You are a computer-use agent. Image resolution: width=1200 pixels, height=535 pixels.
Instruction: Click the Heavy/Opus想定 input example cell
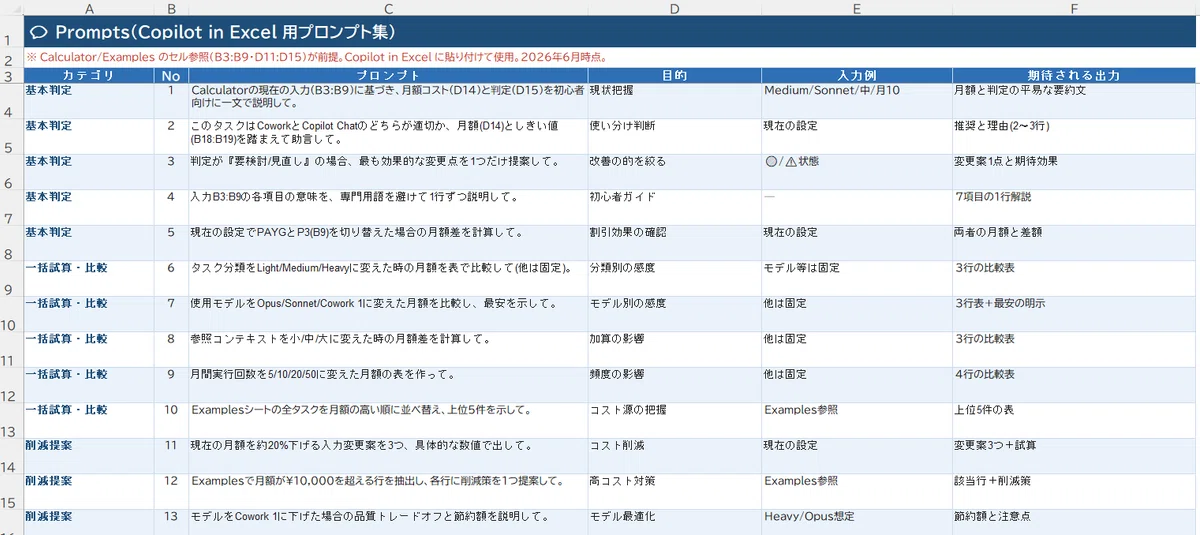pos(856,522)
